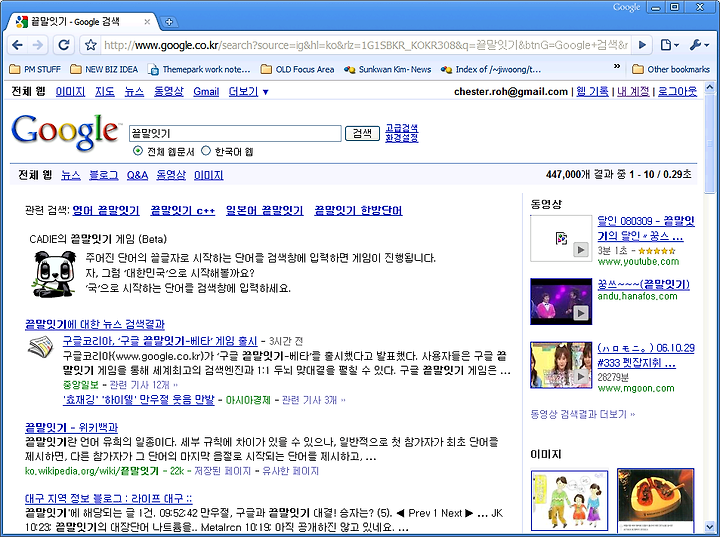Open the 내 계정 account link

[633, 91]
